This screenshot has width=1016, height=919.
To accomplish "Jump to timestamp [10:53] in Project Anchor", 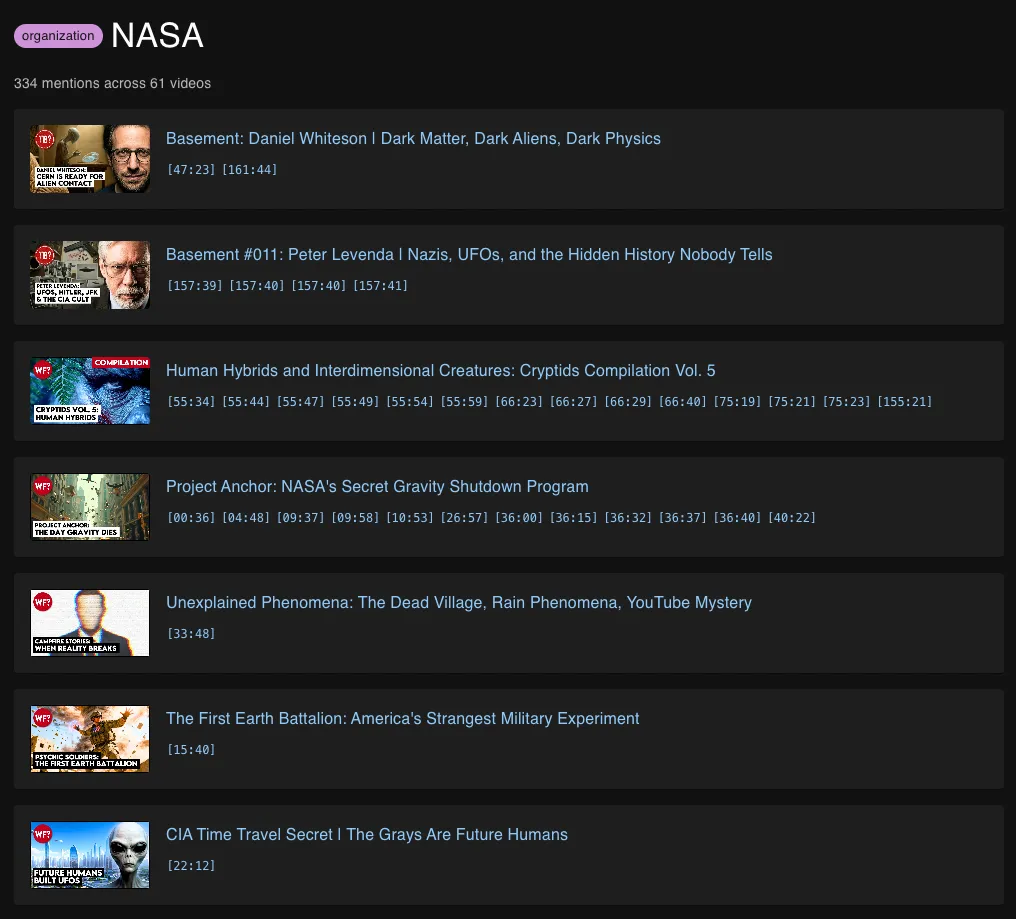I will [x=410, y=518].
